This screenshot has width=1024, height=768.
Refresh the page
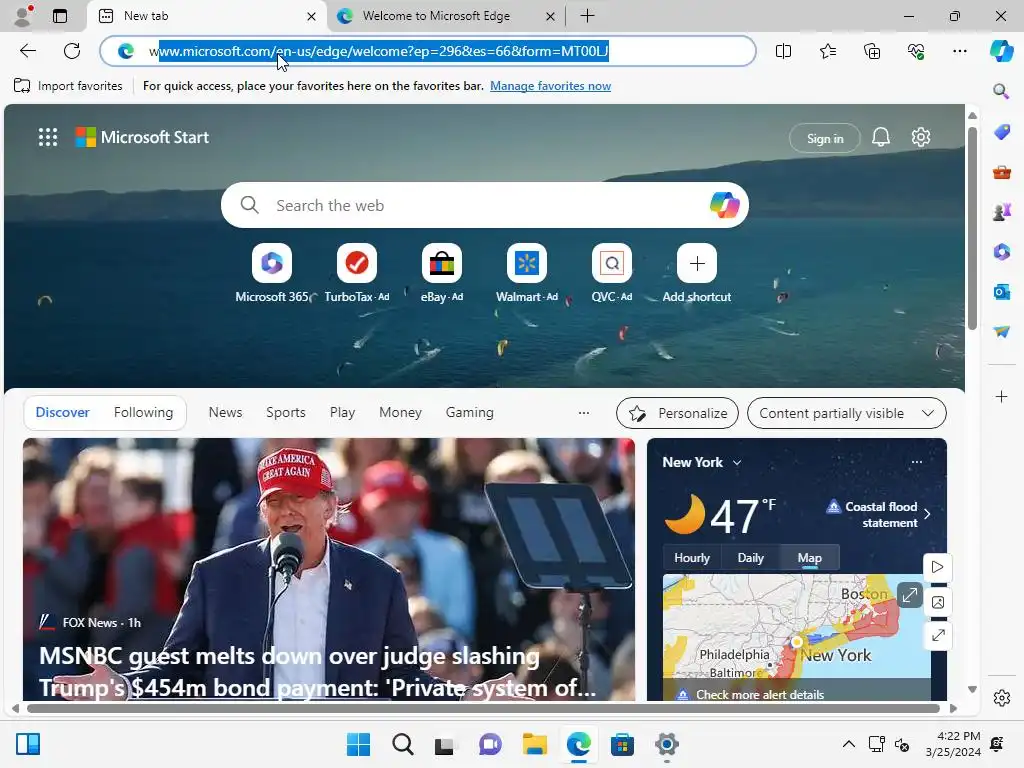click(72, 51)
